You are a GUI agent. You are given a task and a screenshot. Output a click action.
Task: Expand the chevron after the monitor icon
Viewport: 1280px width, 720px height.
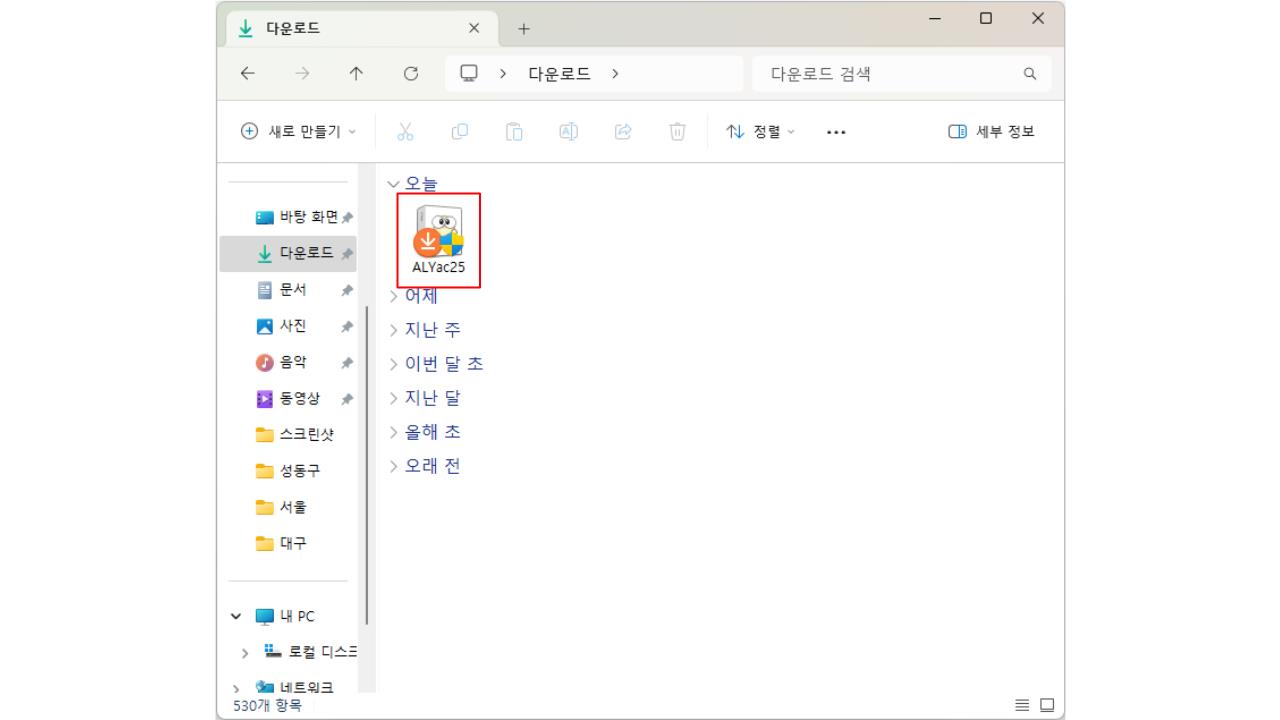(x=503, y=73)
